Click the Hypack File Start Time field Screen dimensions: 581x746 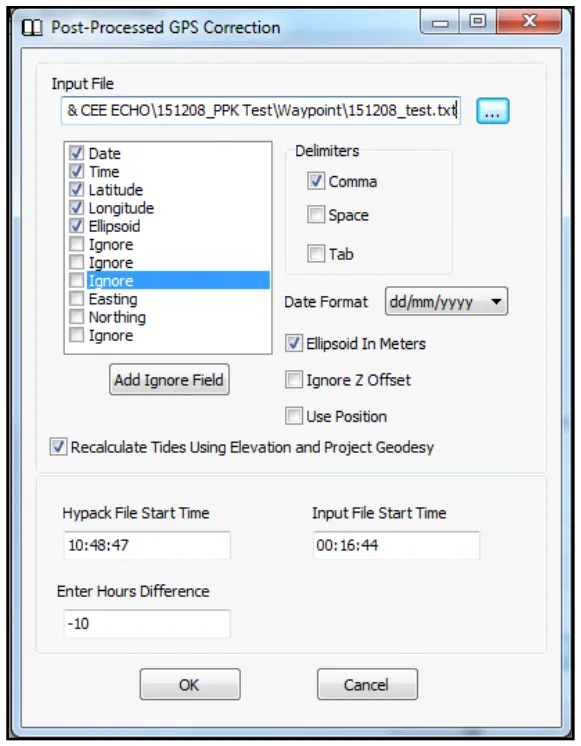147,545
